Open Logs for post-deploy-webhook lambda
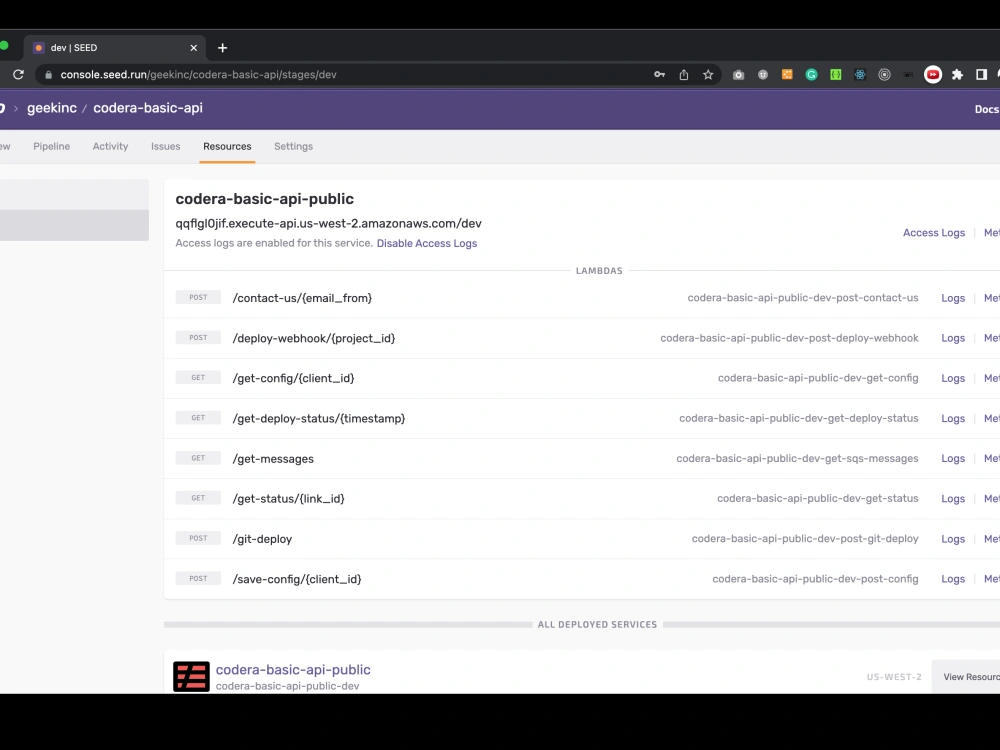Image resolution: width=1000 pixels, height=750 pixels. (x=953, y=338)
